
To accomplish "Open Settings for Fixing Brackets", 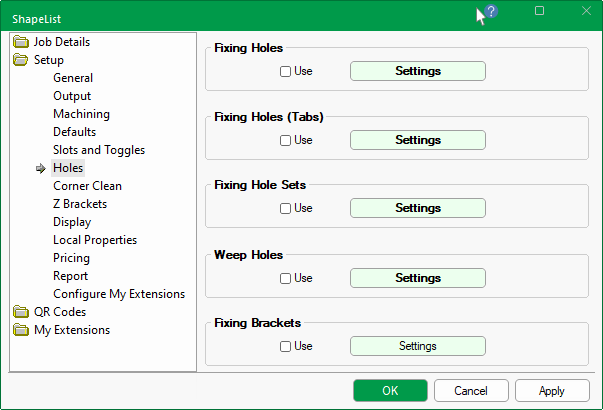I will (x=417, y=346).
